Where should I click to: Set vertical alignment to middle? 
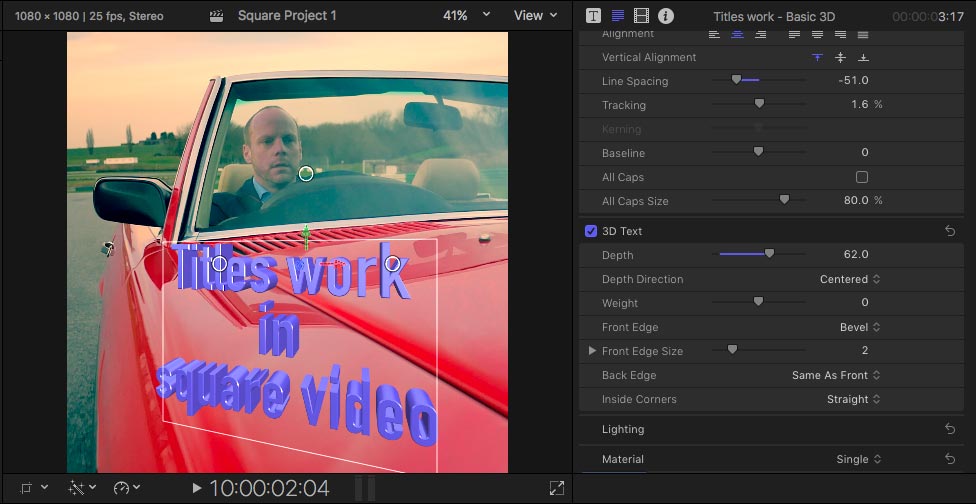pos(840,57)
